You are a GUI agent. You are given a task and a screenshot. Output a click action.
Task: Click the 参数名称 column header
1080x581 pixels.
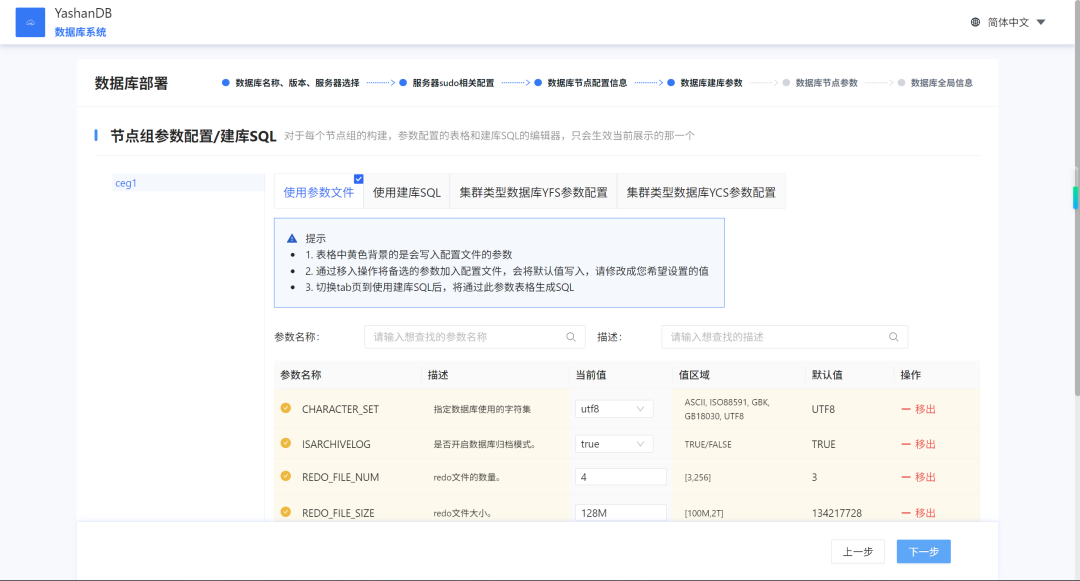(x=300, y=374)
